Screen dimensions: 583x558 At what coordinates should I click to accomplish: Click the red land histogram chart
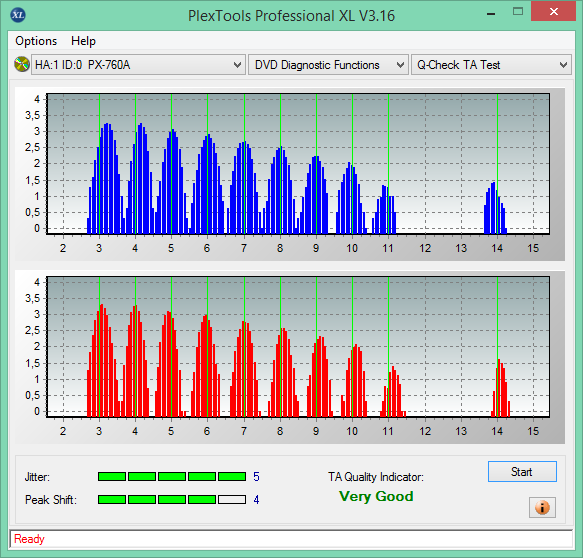coord(298,346)
